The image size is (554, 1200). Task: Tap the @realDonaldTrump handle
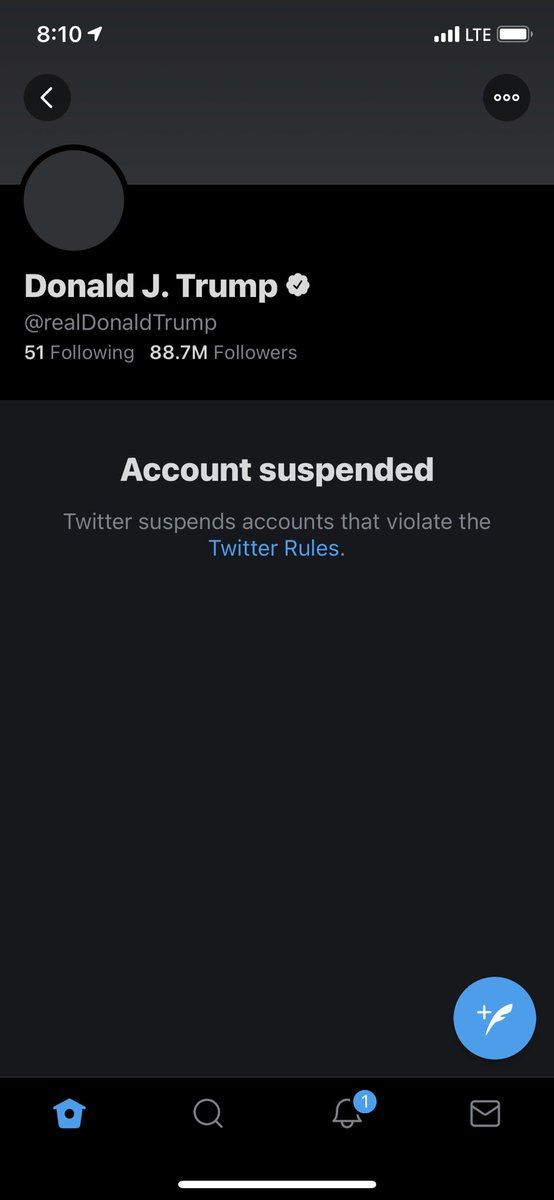[120, 323]
